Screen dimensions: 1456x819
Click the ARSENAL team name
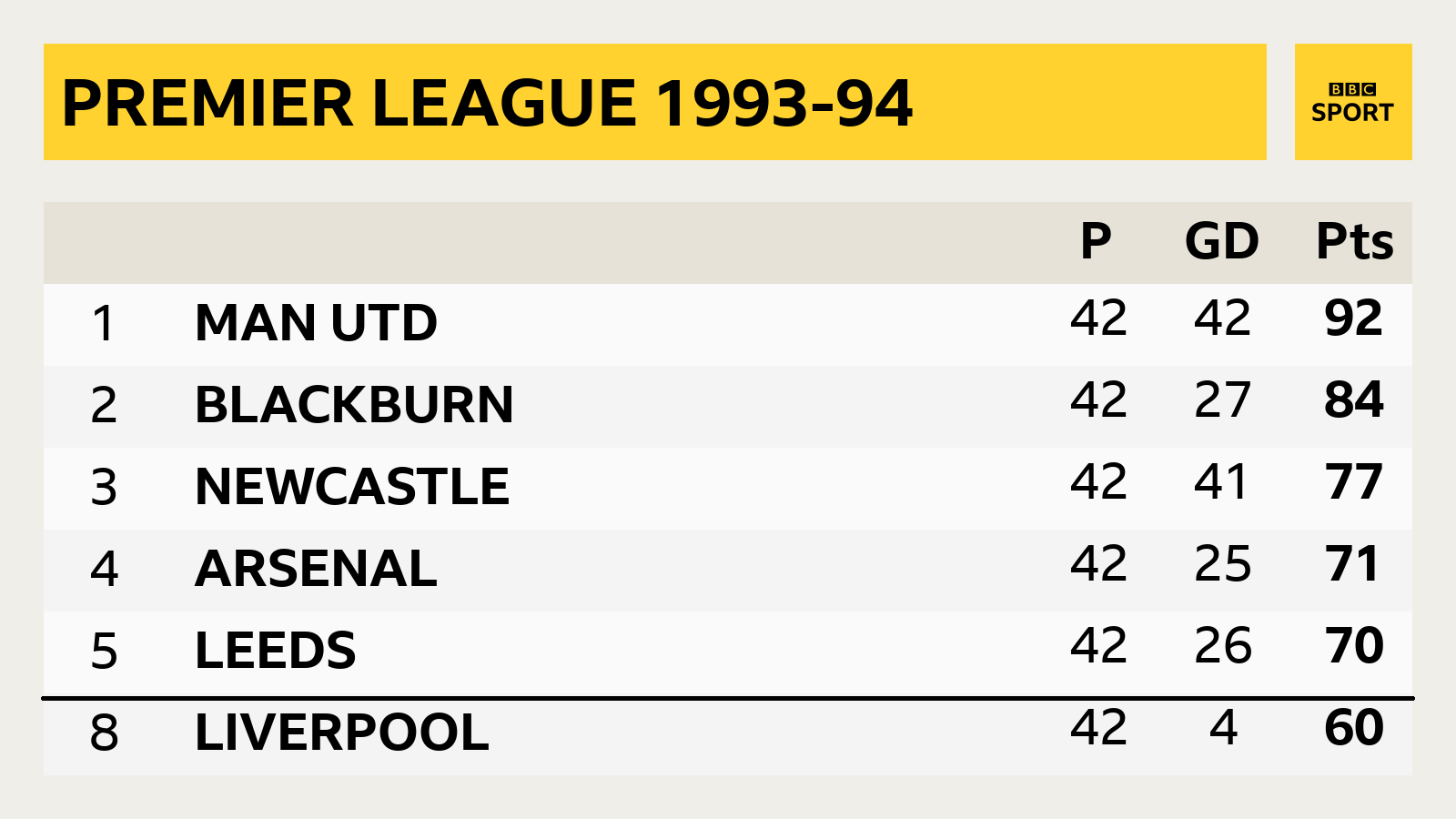(317, 569)
